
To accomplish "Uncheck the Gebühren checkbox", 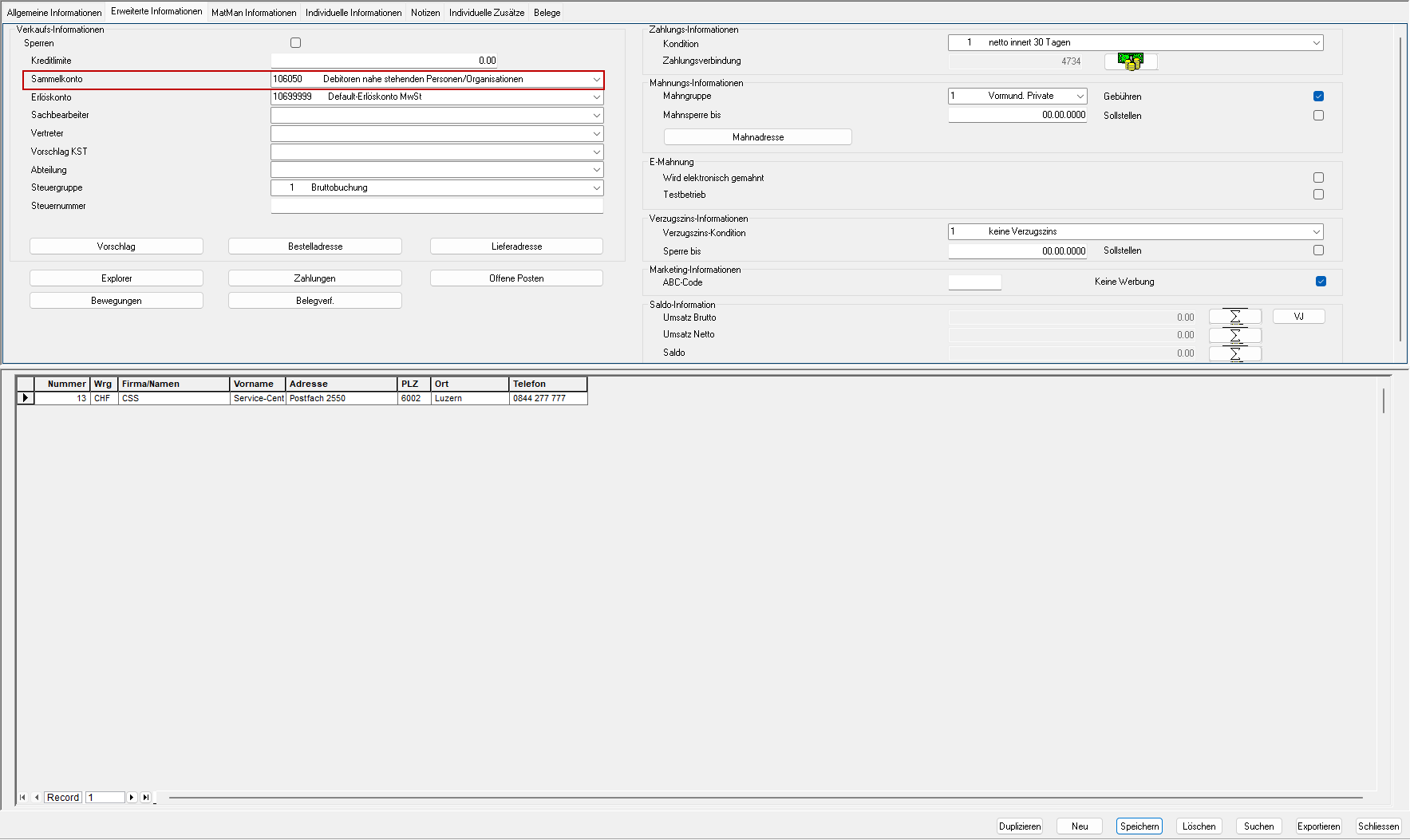I will point(1318,97).
